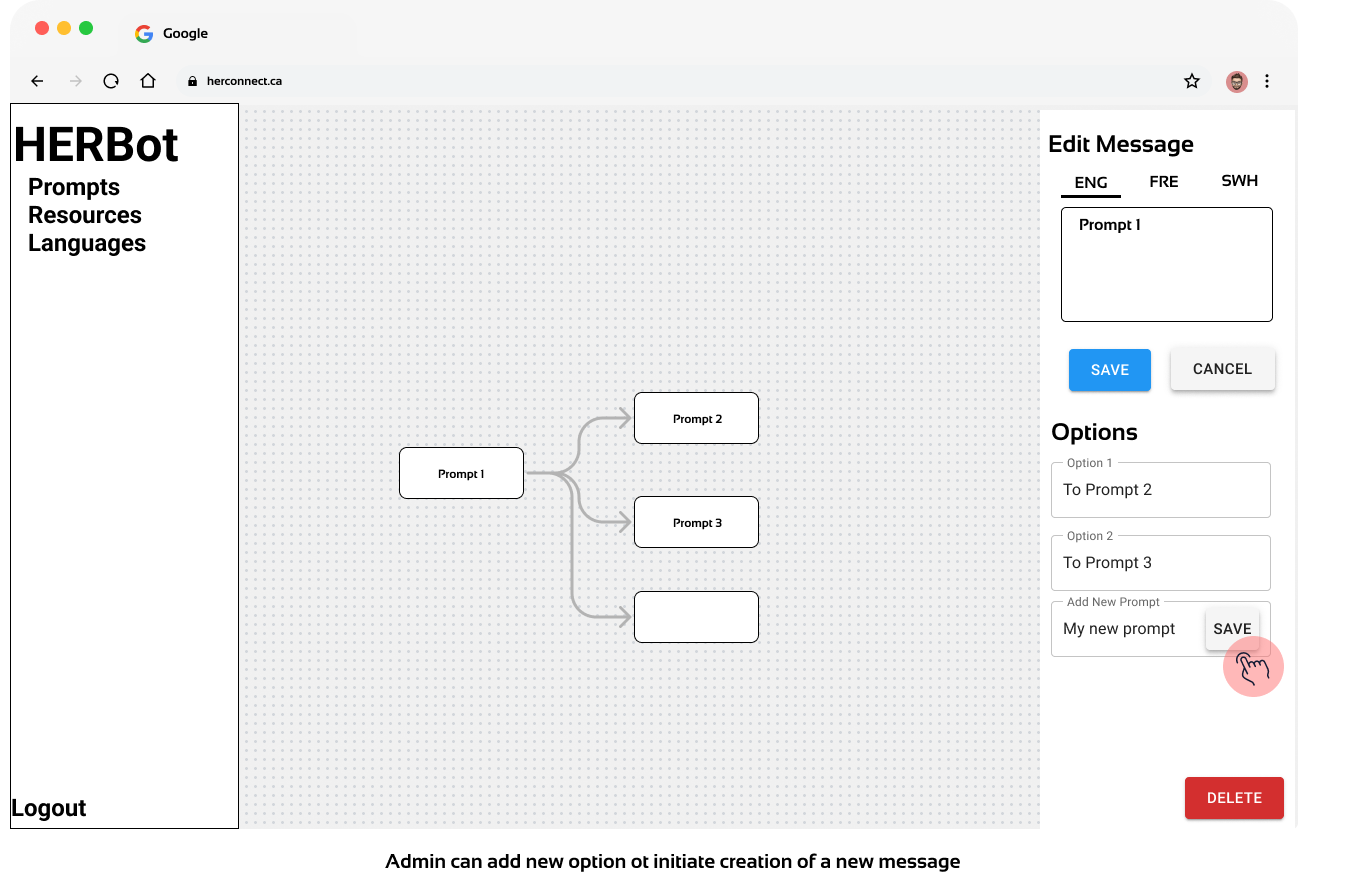Open Languages in the sidebar
1346x896 pixels.
point(87,243)
